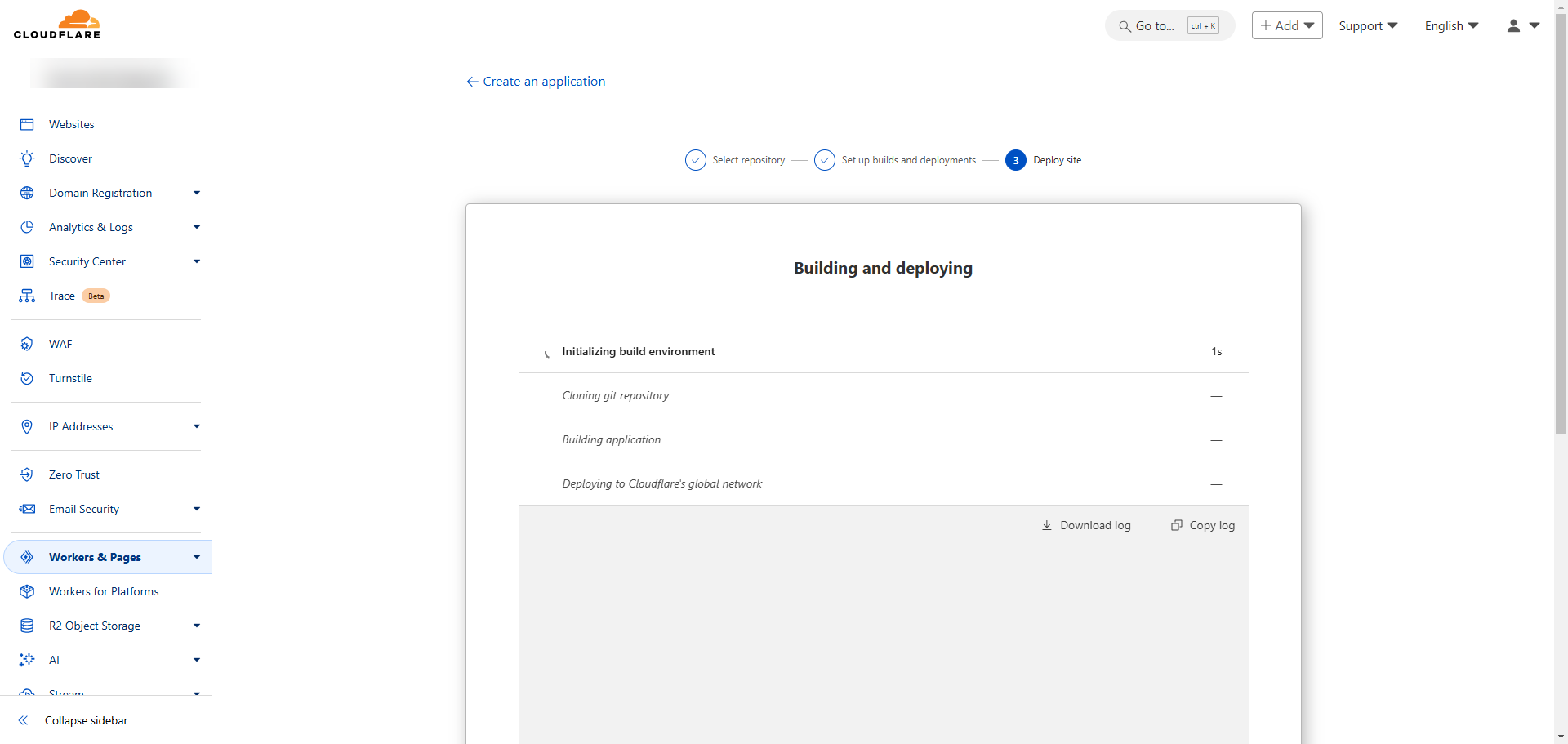This screenshot has height=744, width=1568.
Task: Click the Initializing build environment row
Action: pos(883,351)
